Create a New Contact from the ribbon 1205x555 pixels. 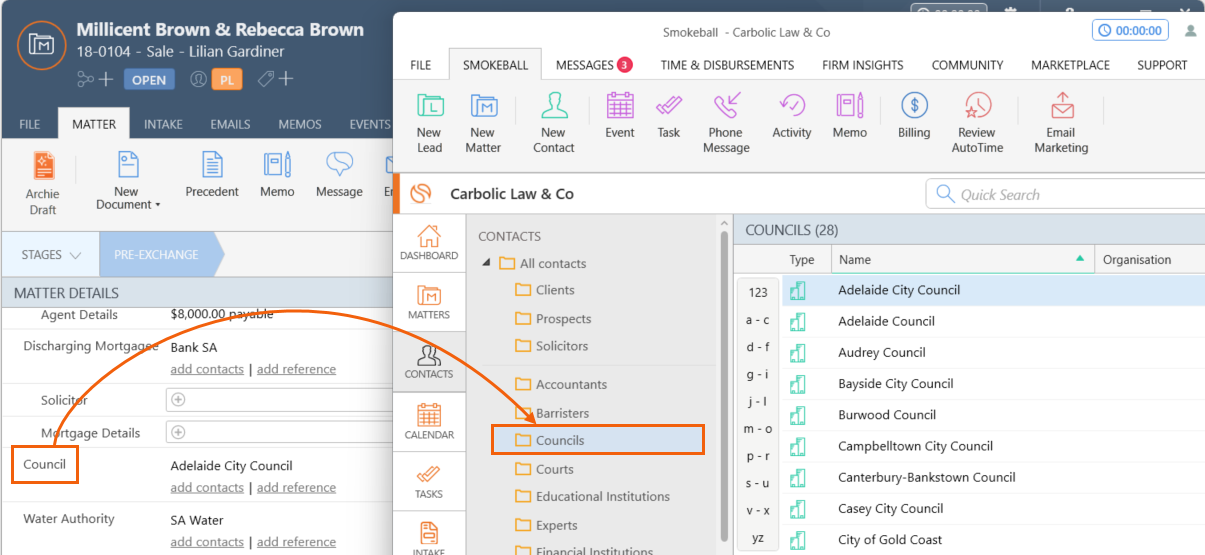553,122
